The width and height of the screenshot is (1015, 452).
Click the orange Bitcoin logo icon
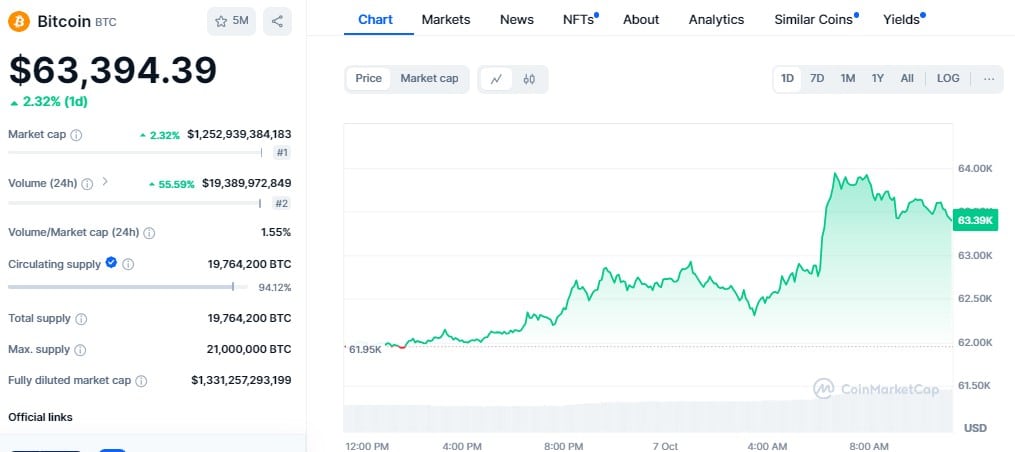click(x=19, y=21)
